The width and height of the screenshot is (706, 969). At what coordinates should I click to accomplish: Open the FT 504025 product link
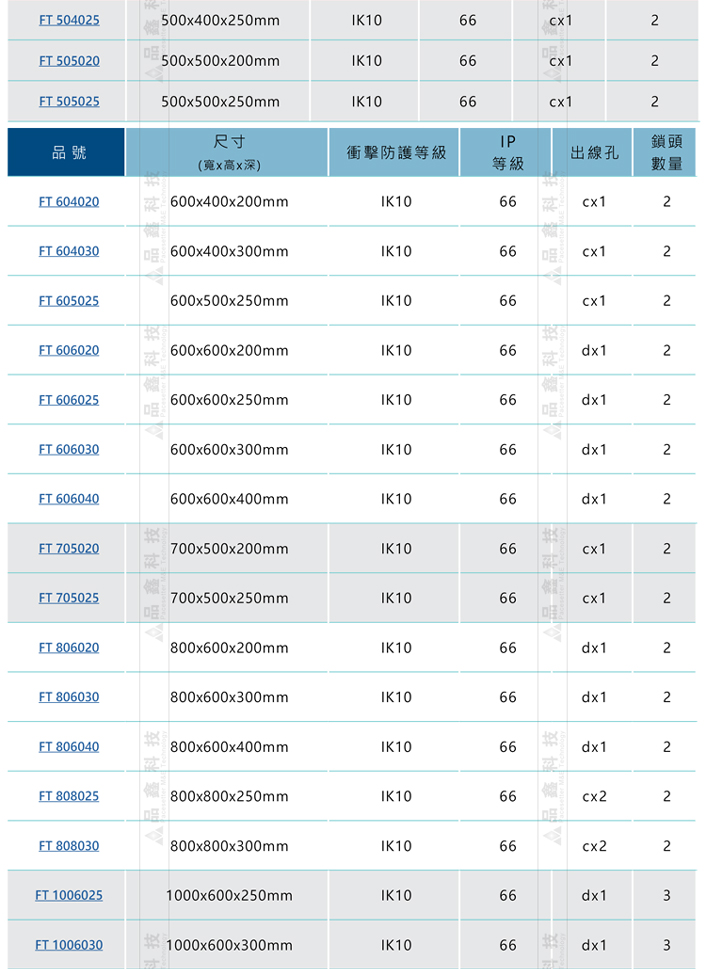click(69, 20)
